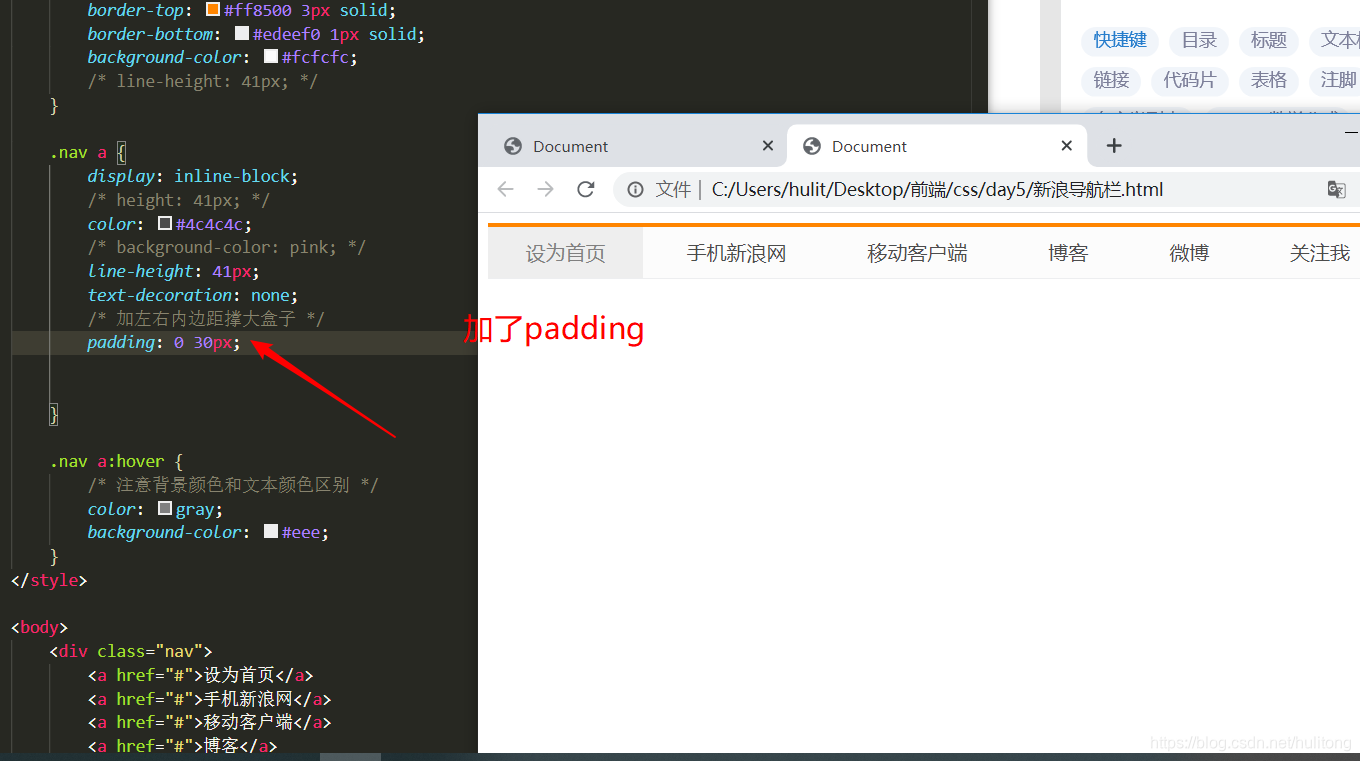Select the 表格 pill in background window
Viewport: 1360px width, 761px height.
(1269, 80)
